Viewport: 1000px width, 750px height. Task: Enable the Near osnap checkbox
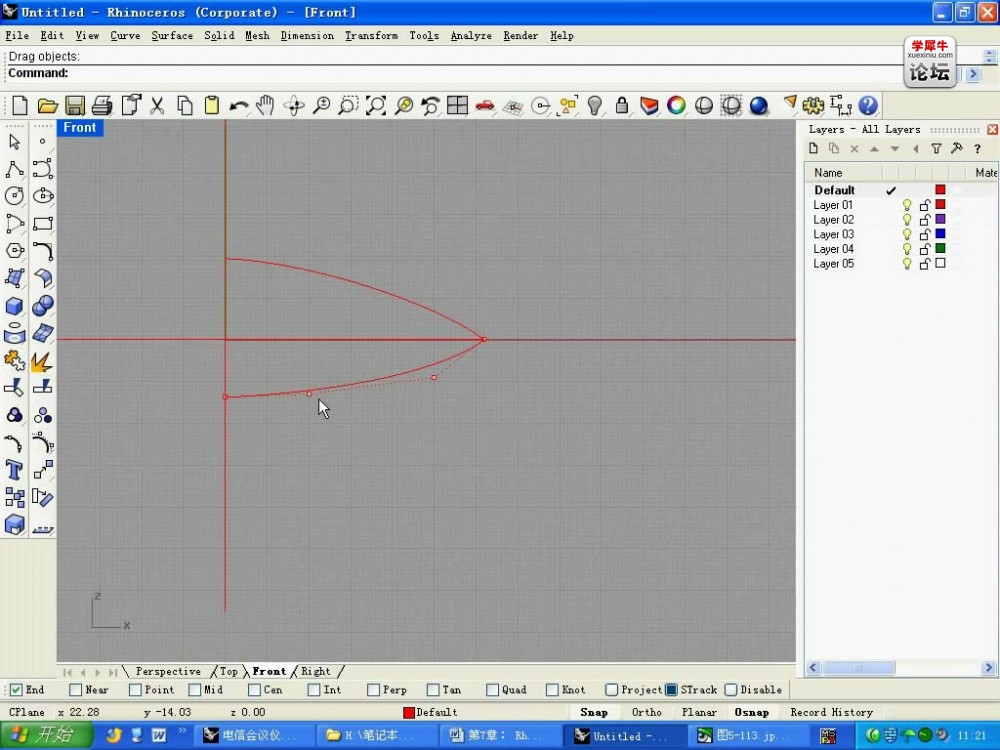75,690
